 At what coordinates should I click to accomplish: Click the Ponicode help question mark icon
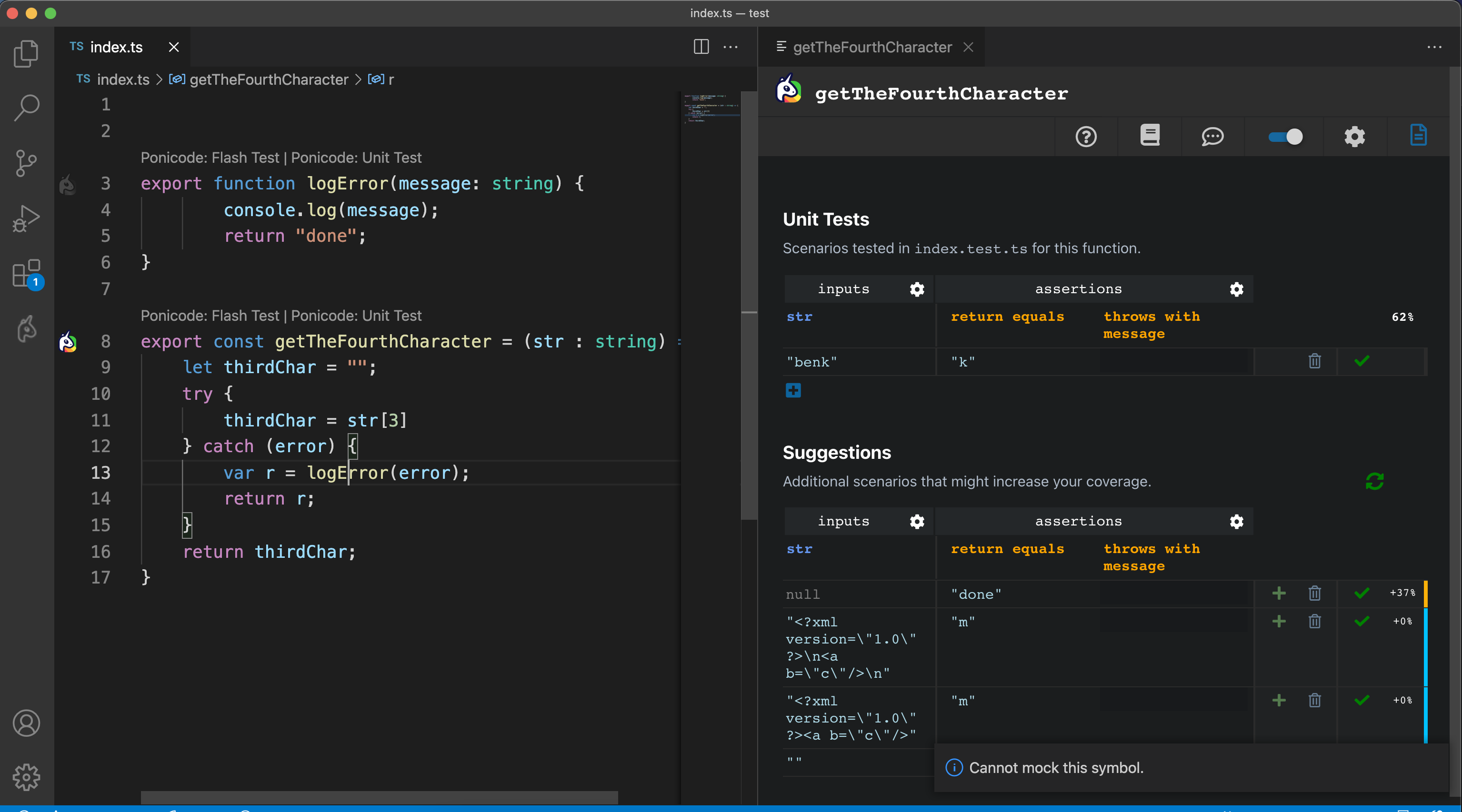(1086, 137)
